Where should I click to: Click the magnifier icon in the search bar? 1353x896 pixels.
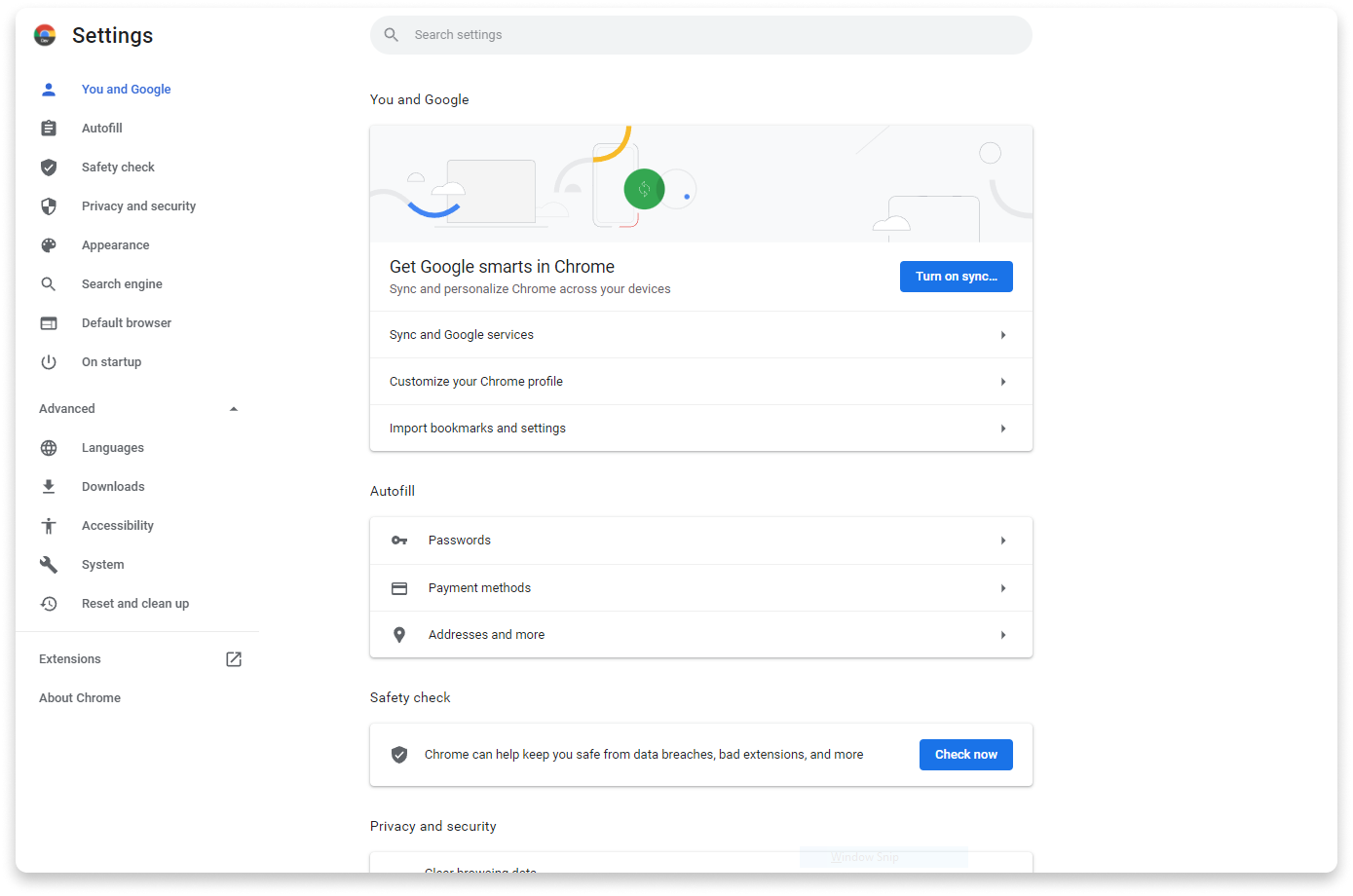[x=392, y=35]
